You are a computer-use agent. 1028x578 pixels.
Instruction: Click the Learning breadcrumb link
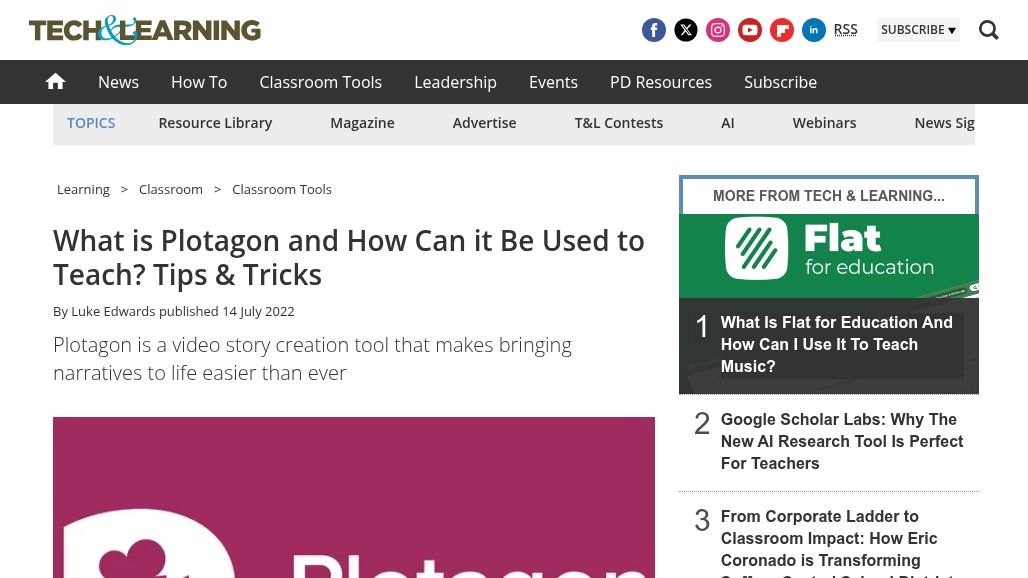(83, 189)
